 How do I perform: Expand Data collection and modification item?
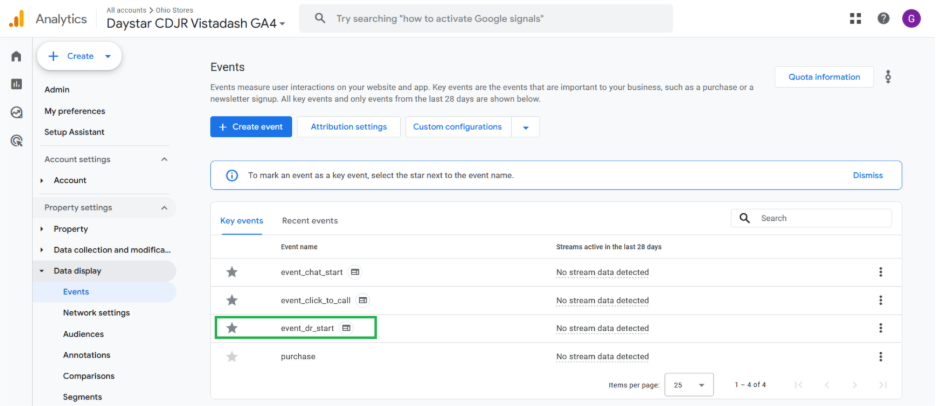(42, 250)
